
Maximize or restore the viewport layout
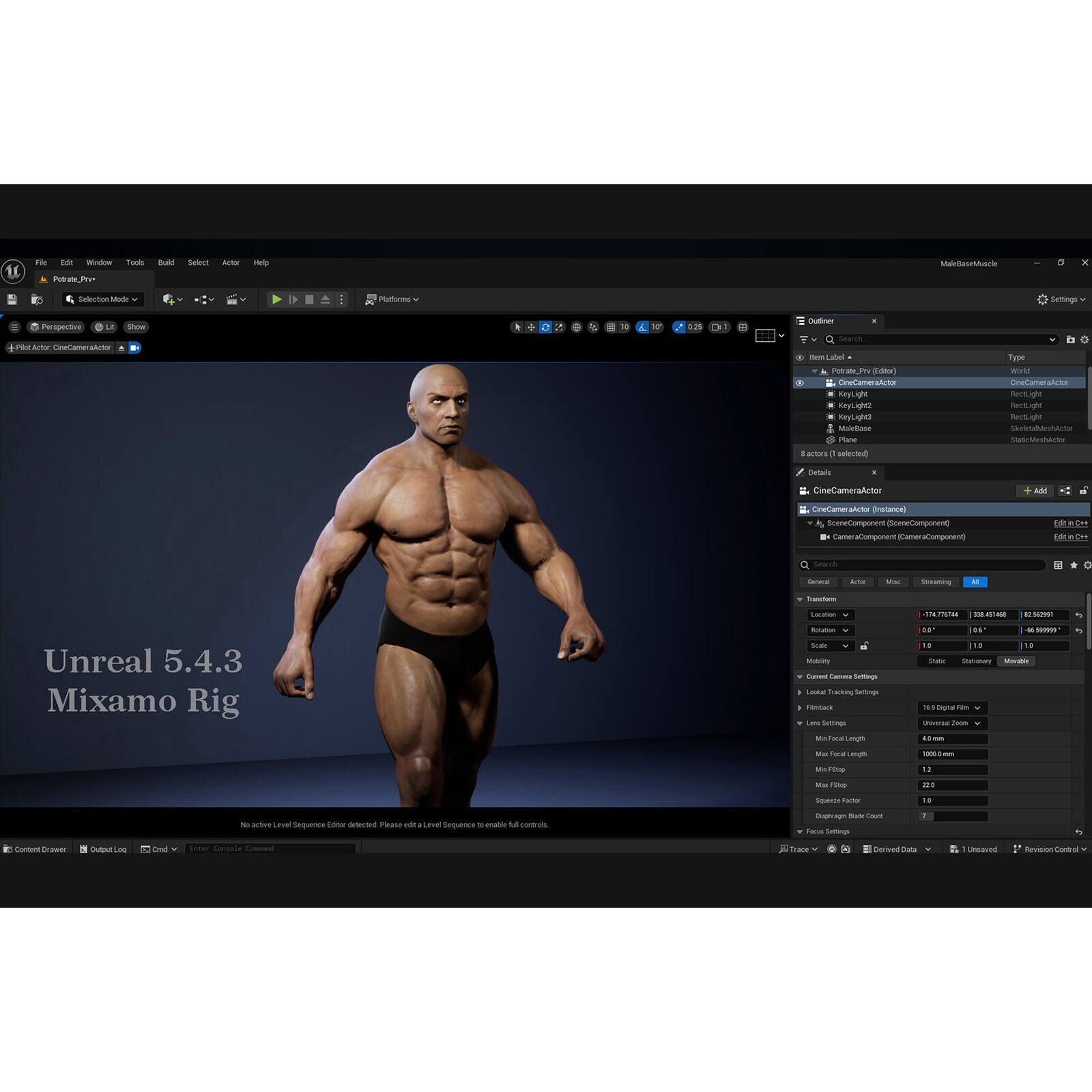tap(743, 327)
